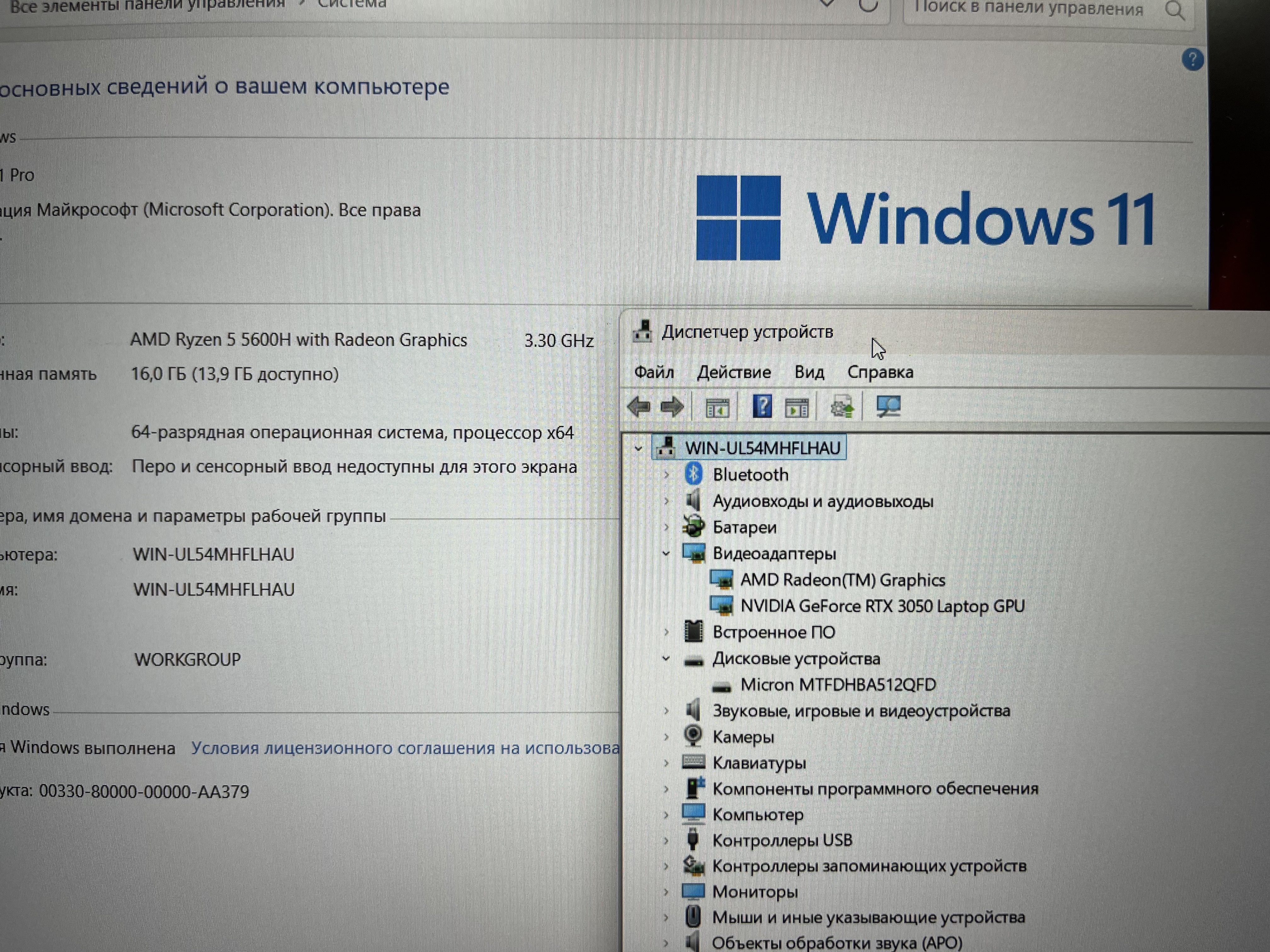
Task: Expand the Камеры category
Action: pyautogui.click(x=666, y=737)
